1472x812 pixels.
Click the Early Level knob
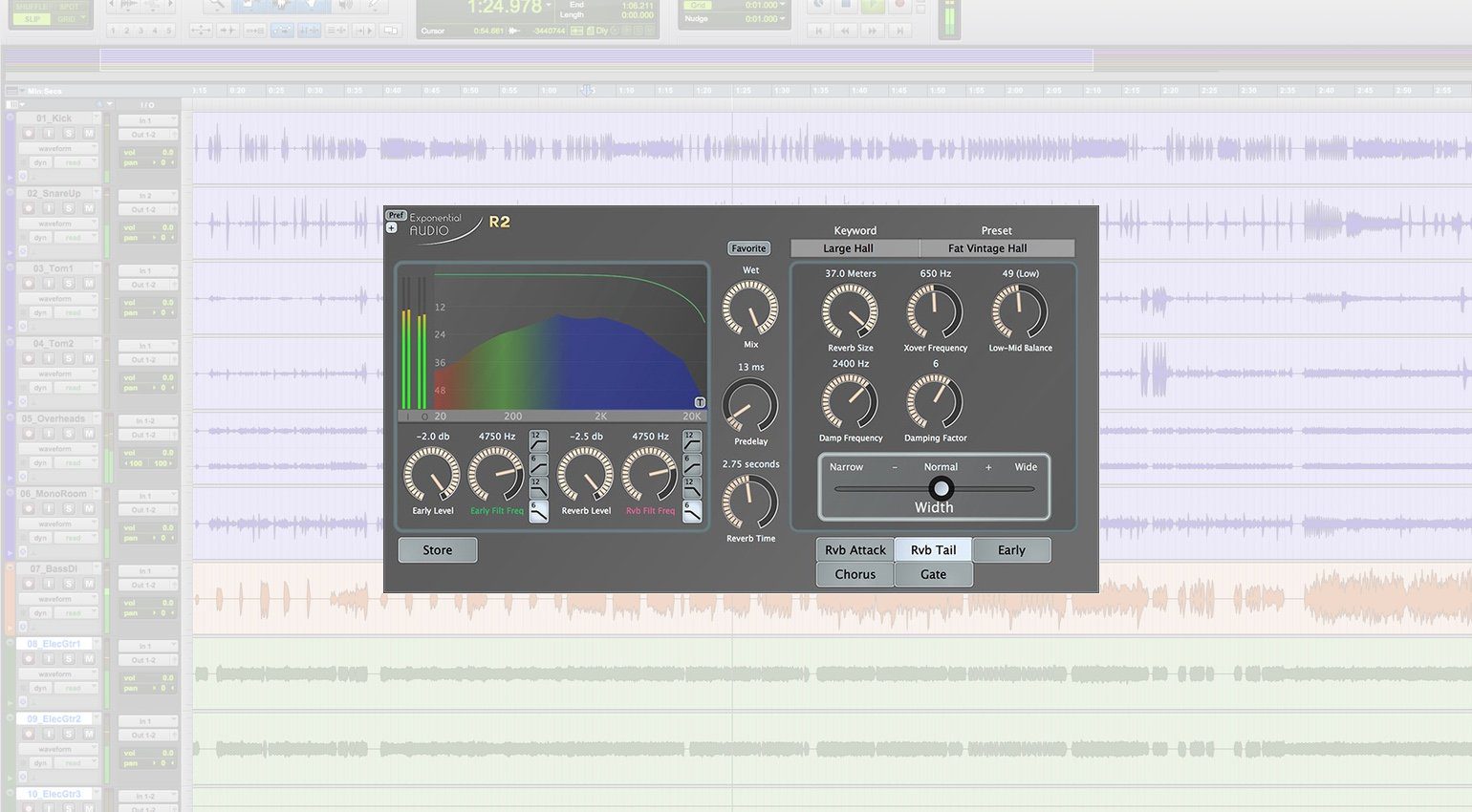click(432, 475)
